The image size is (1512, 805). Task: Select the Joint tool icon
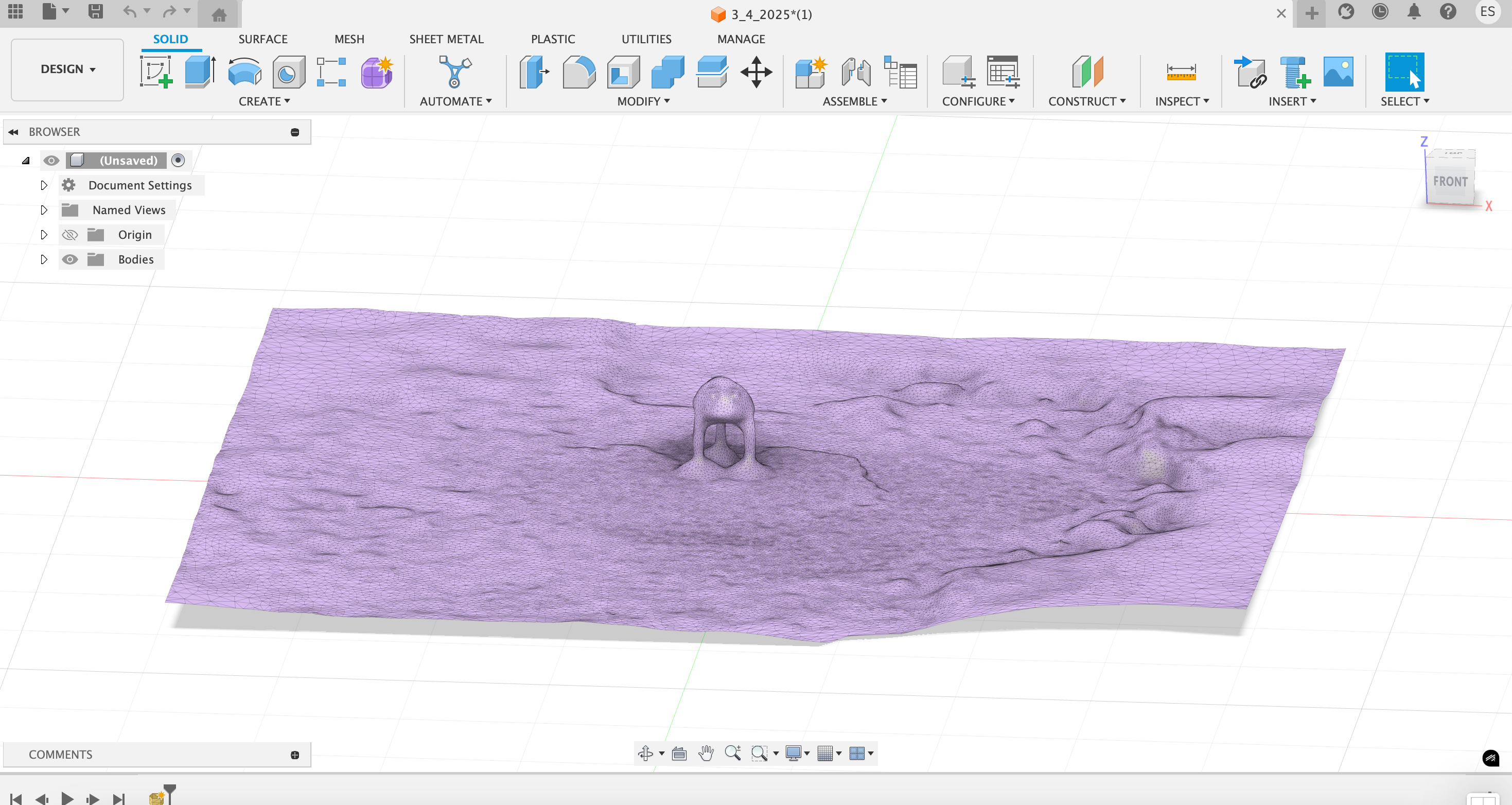click(x=856, y=72)
